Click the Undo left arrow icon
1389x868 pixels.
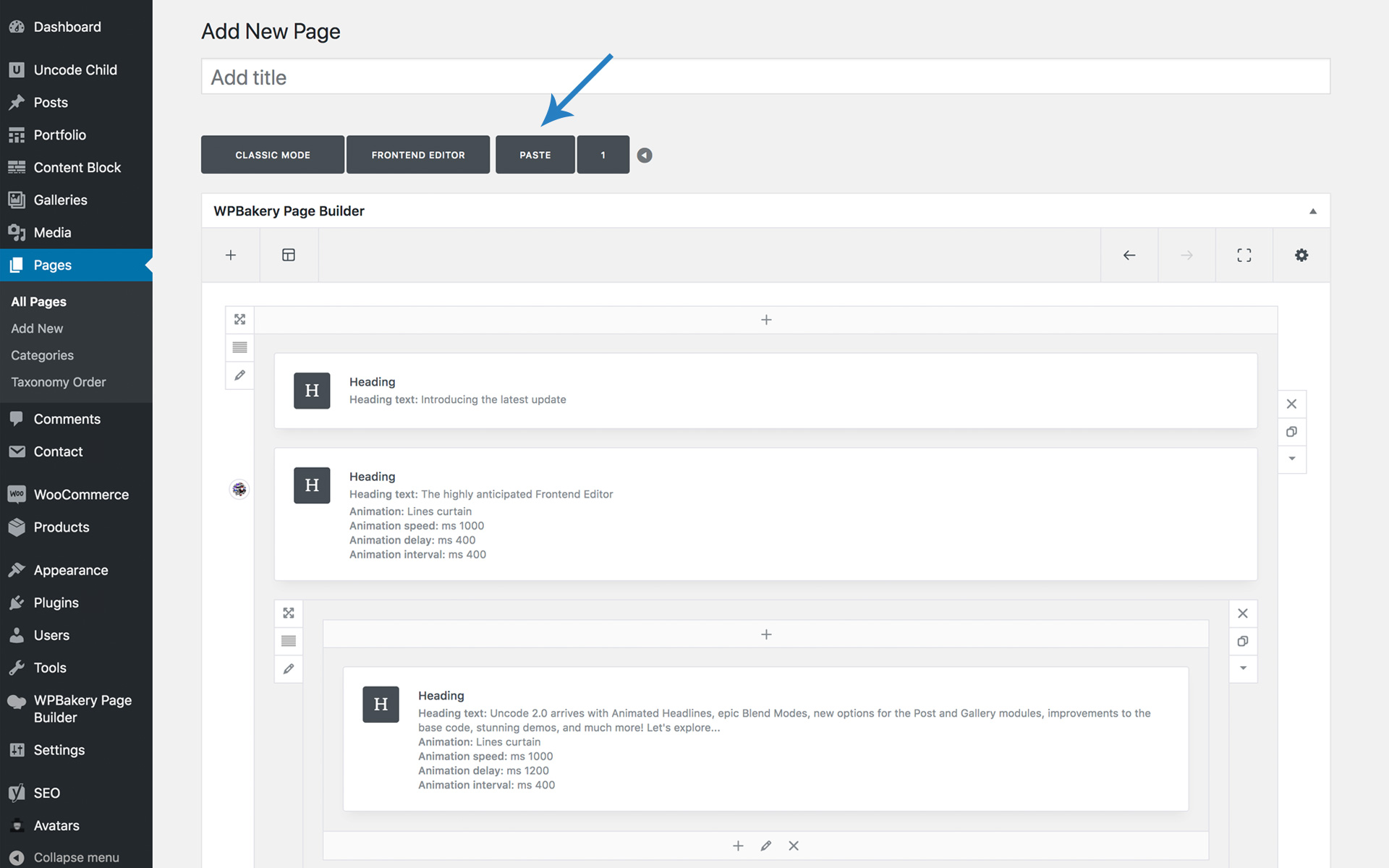click(x=1129, y=255)
